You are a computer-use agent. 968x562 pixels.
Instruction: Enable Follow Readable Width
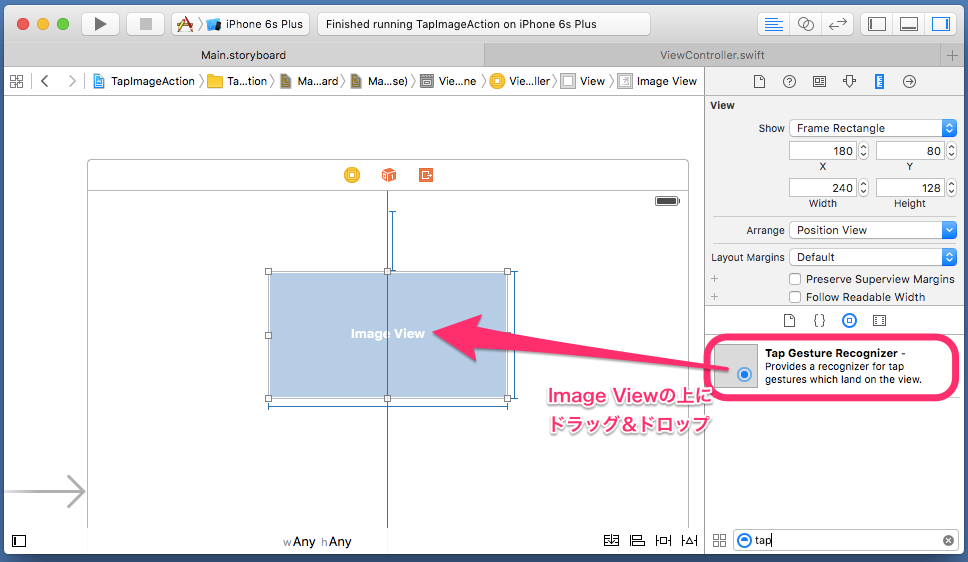(x=795, y=297)
